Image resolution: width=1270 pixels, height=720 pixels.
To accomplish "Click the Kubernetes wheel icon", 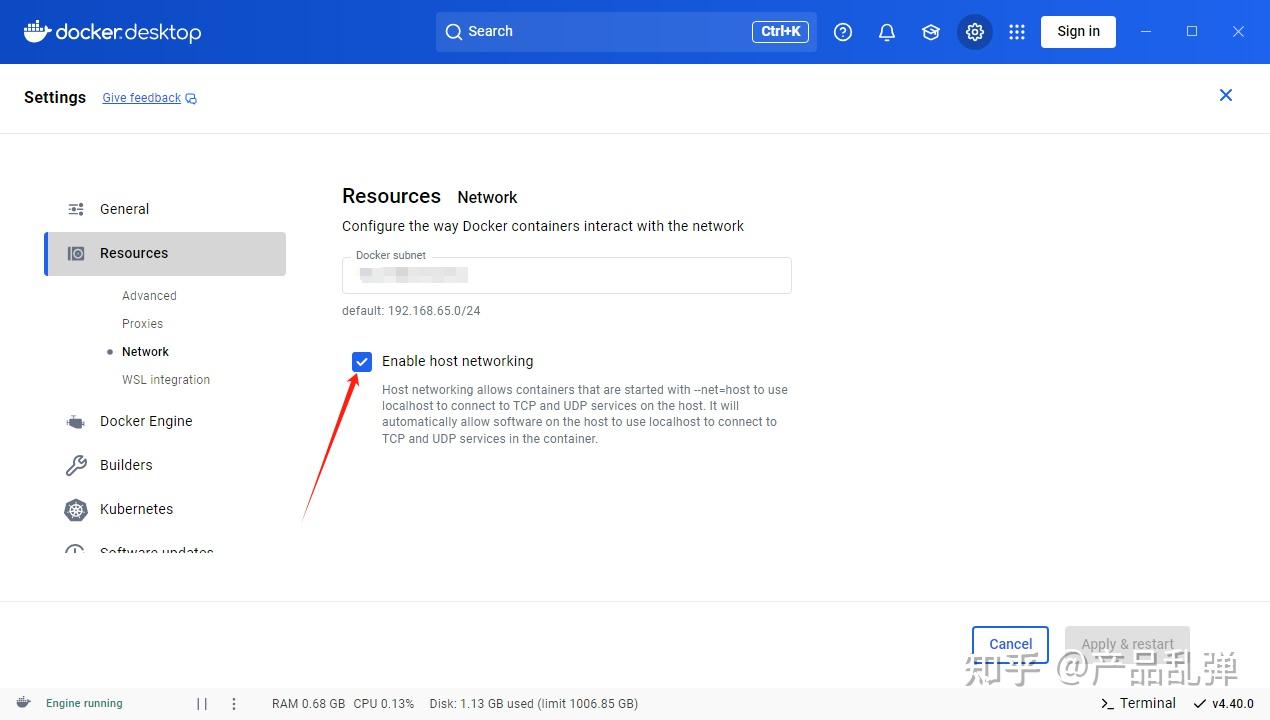I will [76, 510].
